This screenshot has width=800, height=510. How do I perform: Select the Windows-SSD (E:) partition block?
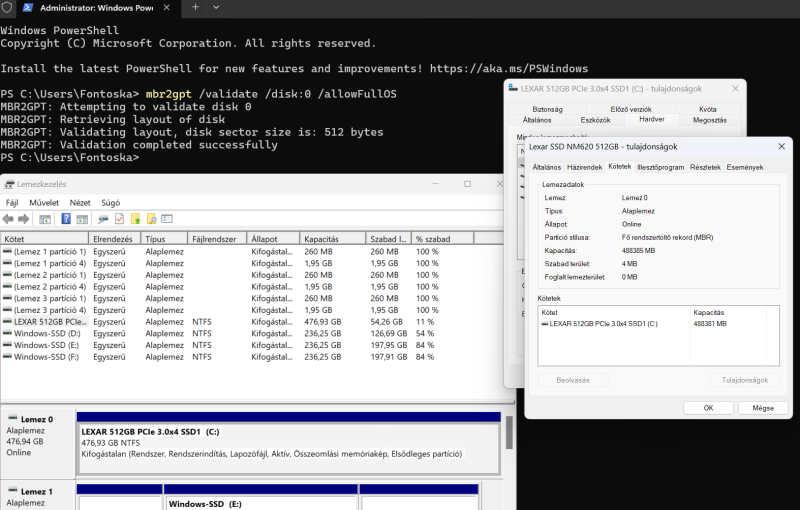pos(261,497)
